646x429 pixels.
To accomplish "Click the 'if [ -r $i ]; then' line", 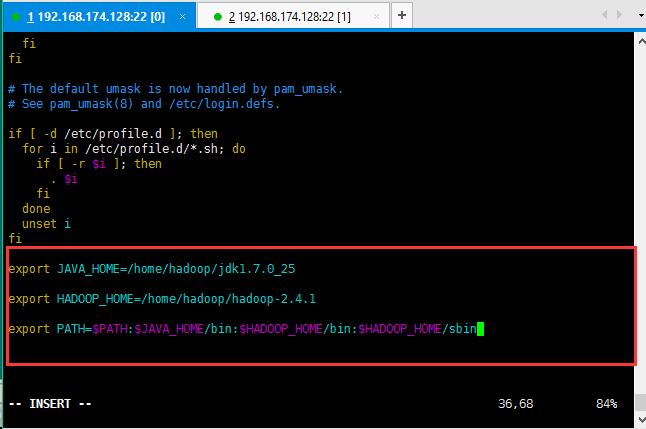I will [x=99, y=164].
